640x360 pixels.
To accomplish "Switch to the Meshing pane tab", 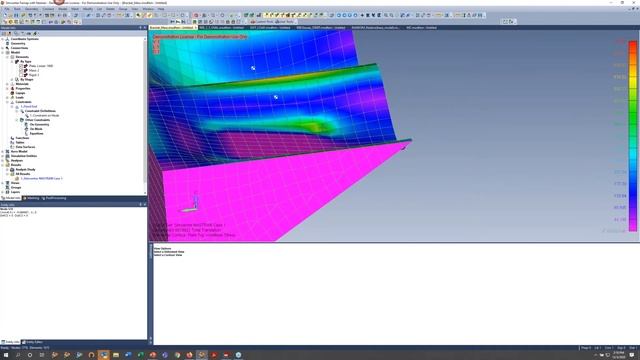I will [x=32, y=198].
